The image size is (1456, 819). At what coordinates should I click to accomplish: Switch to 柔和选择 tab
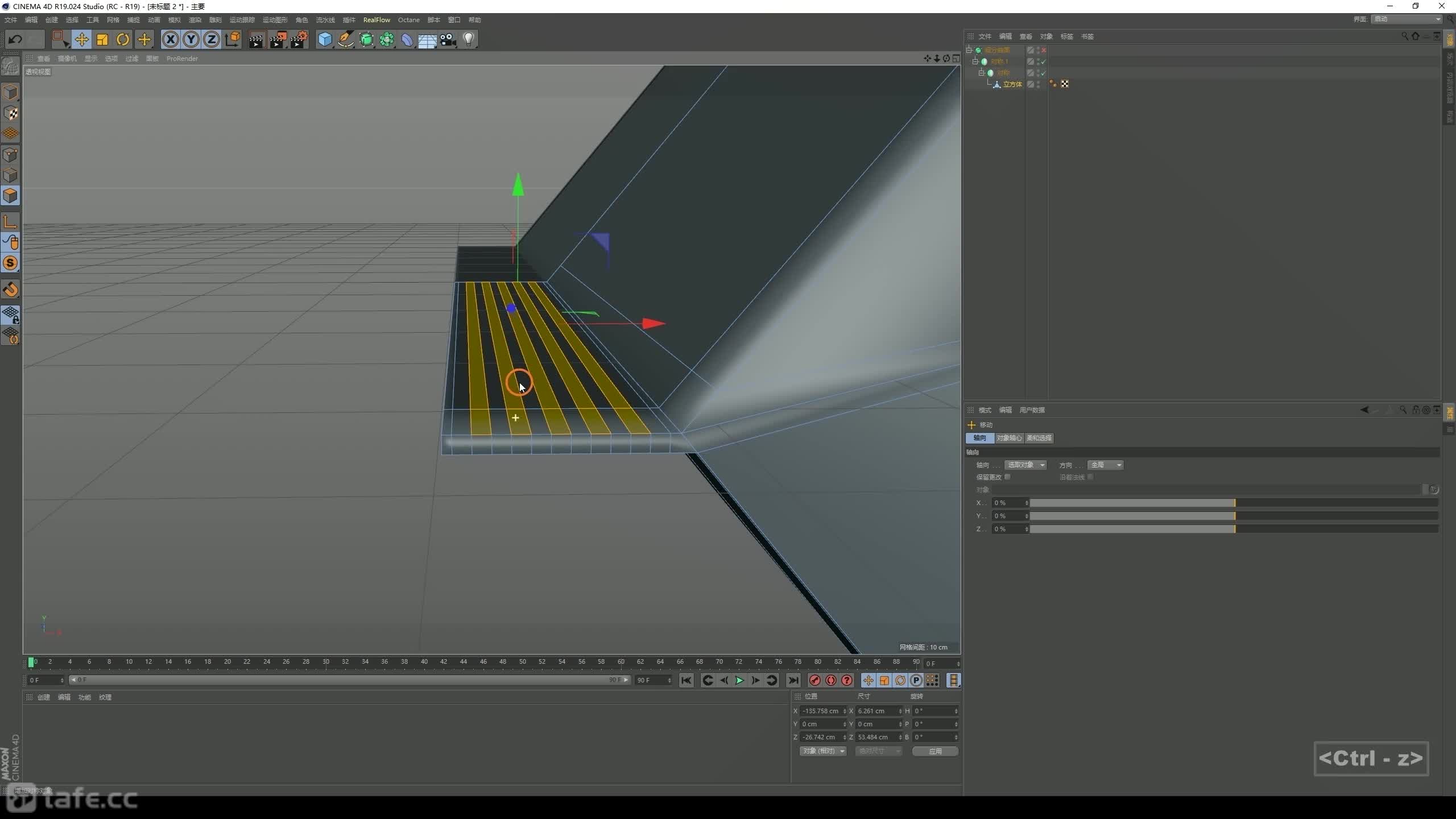tap(1039, 438)
